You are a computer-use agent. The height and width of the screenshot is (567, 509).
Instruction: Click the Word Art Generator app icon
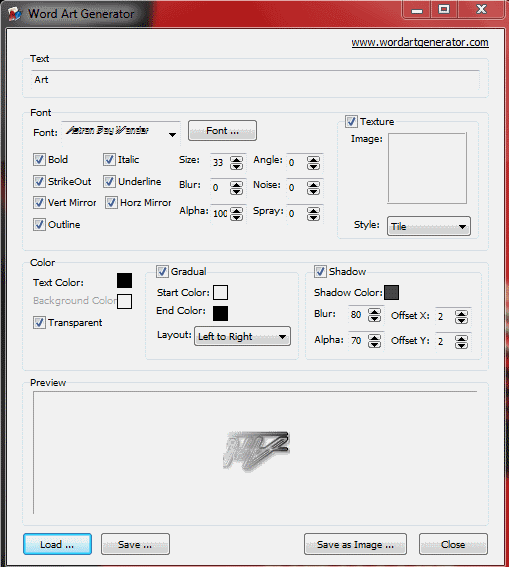click(x=14, y=14)
